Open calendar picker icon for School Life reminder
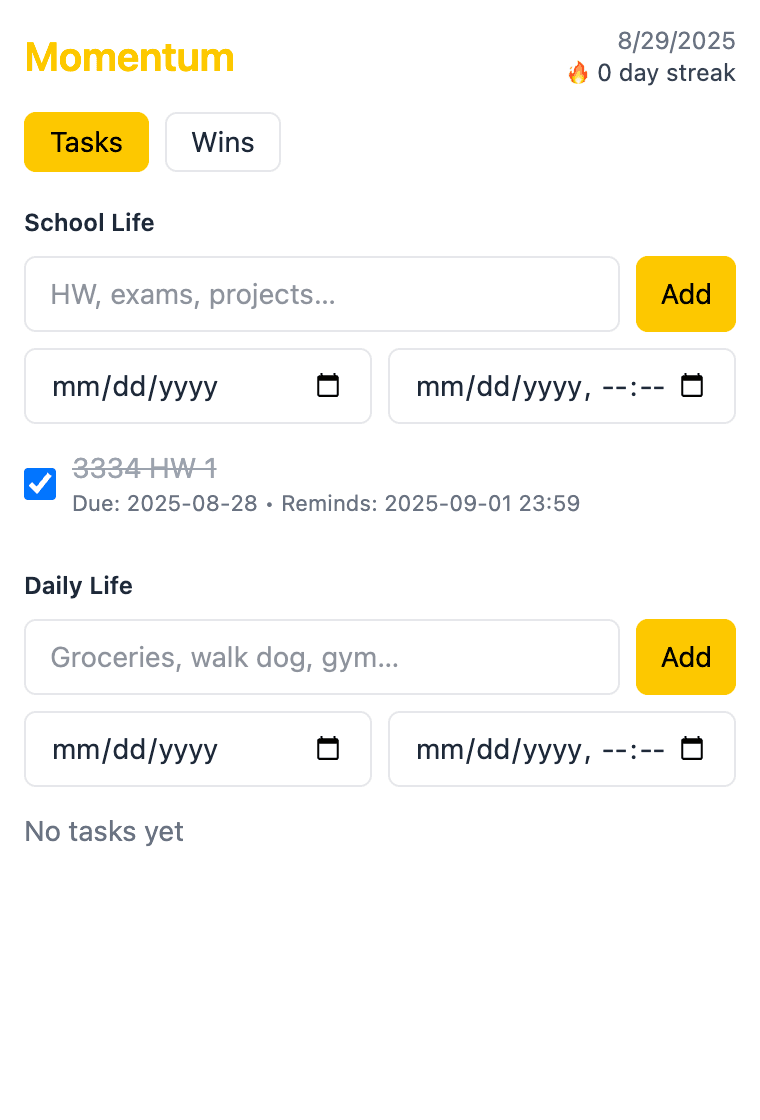The image size is (760, 1120). [x=692, y=386]
